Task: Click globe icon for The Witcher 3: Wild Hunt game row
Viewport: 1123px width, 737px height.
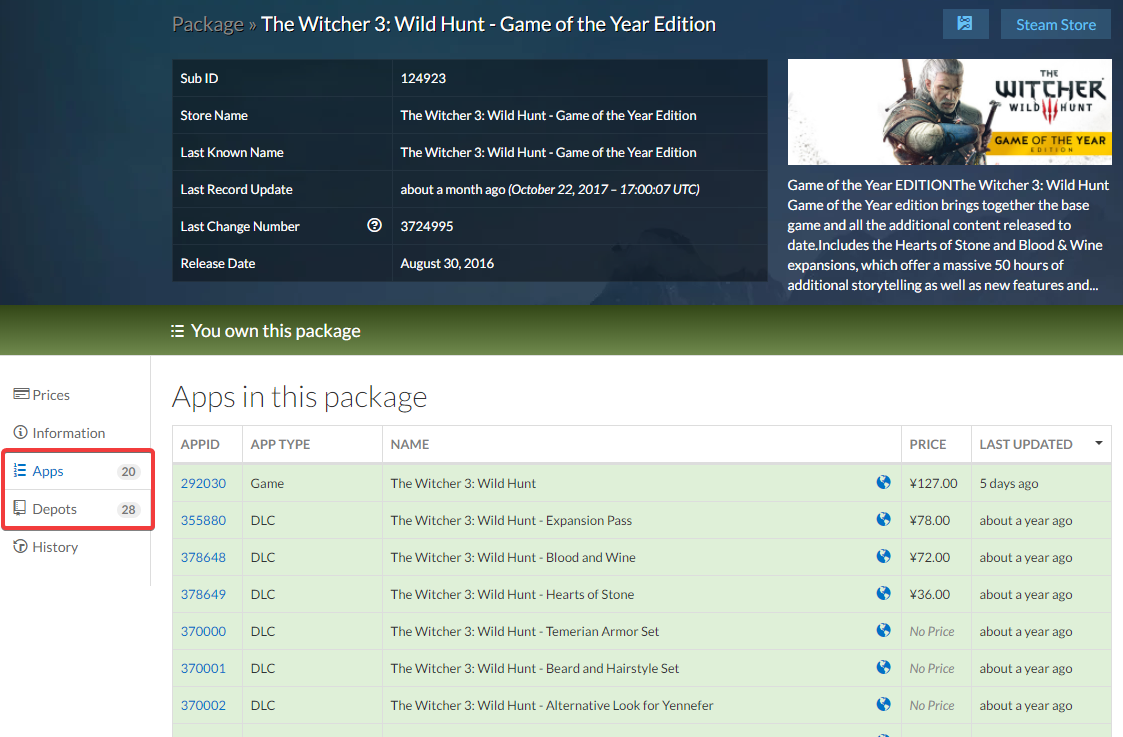Action: point(883,482)
